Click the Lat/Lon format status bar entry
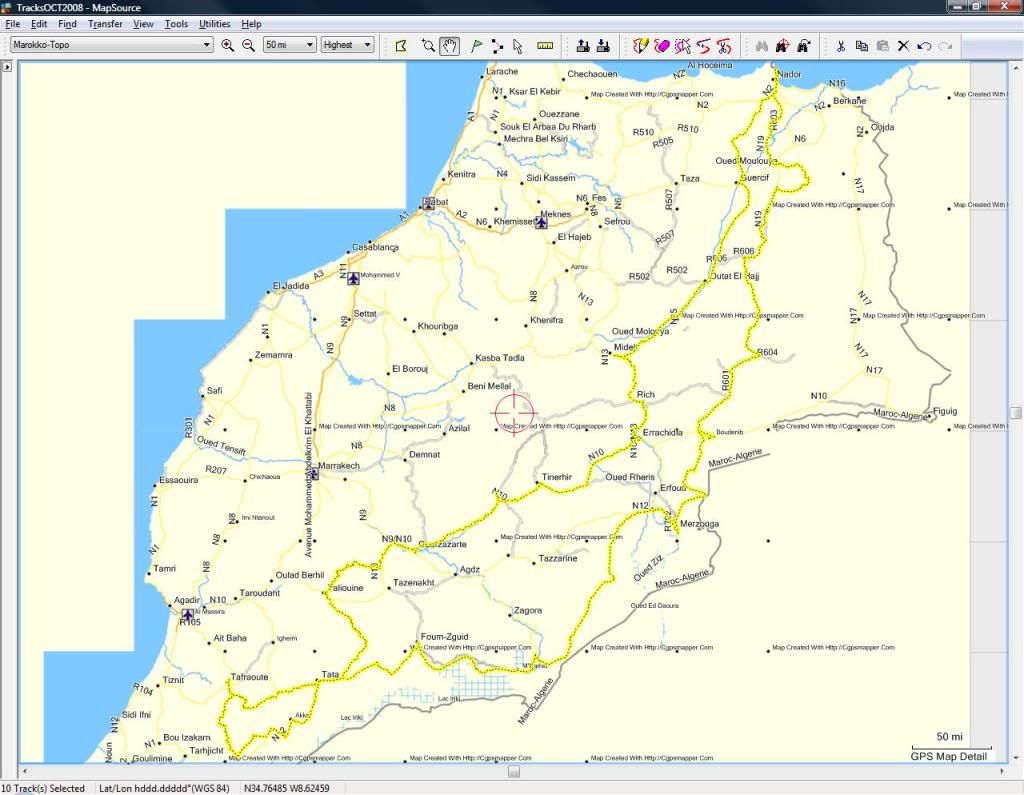 point(164,788)
